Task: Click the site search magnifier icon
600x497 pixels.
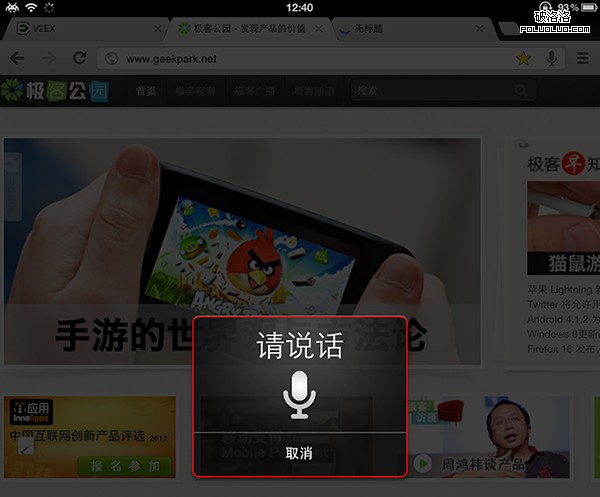Action: 520,92
